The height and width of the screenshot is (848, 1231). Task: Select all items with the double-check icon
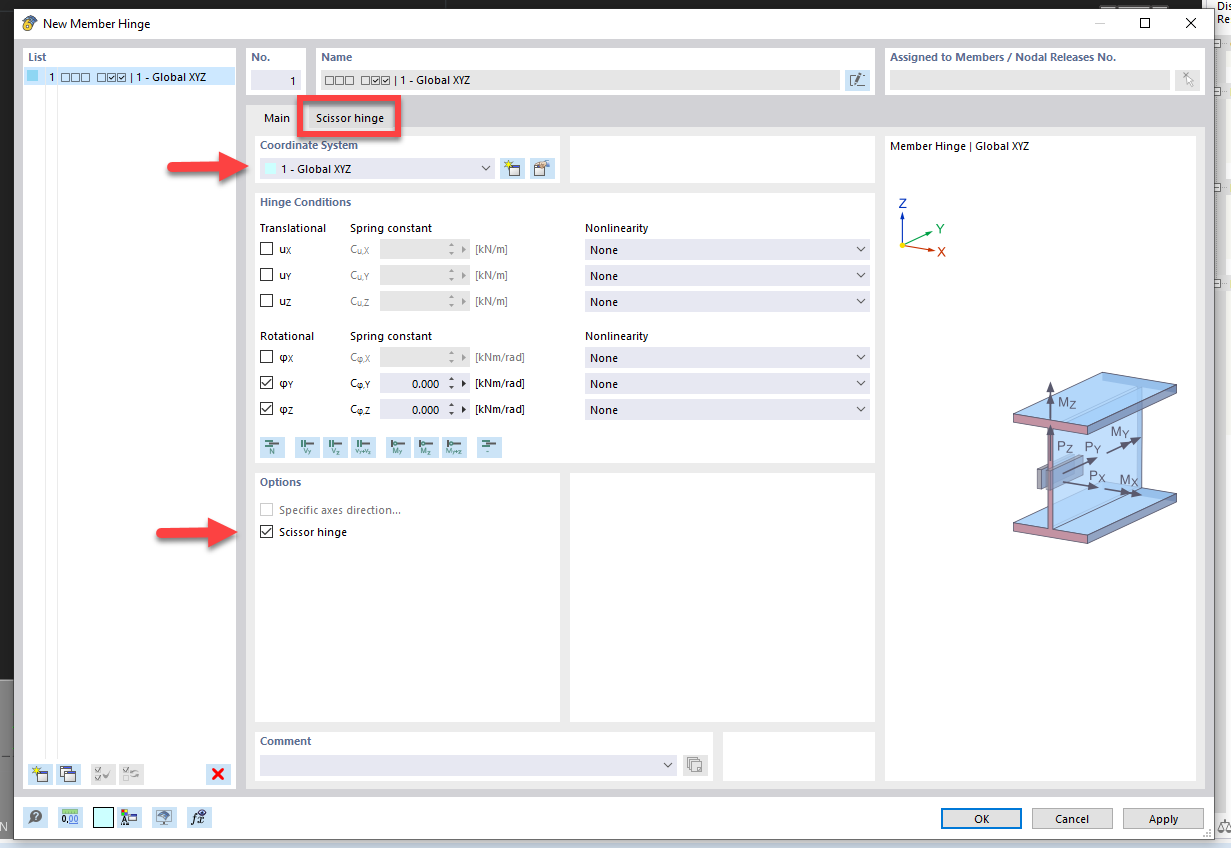(103, 773)
